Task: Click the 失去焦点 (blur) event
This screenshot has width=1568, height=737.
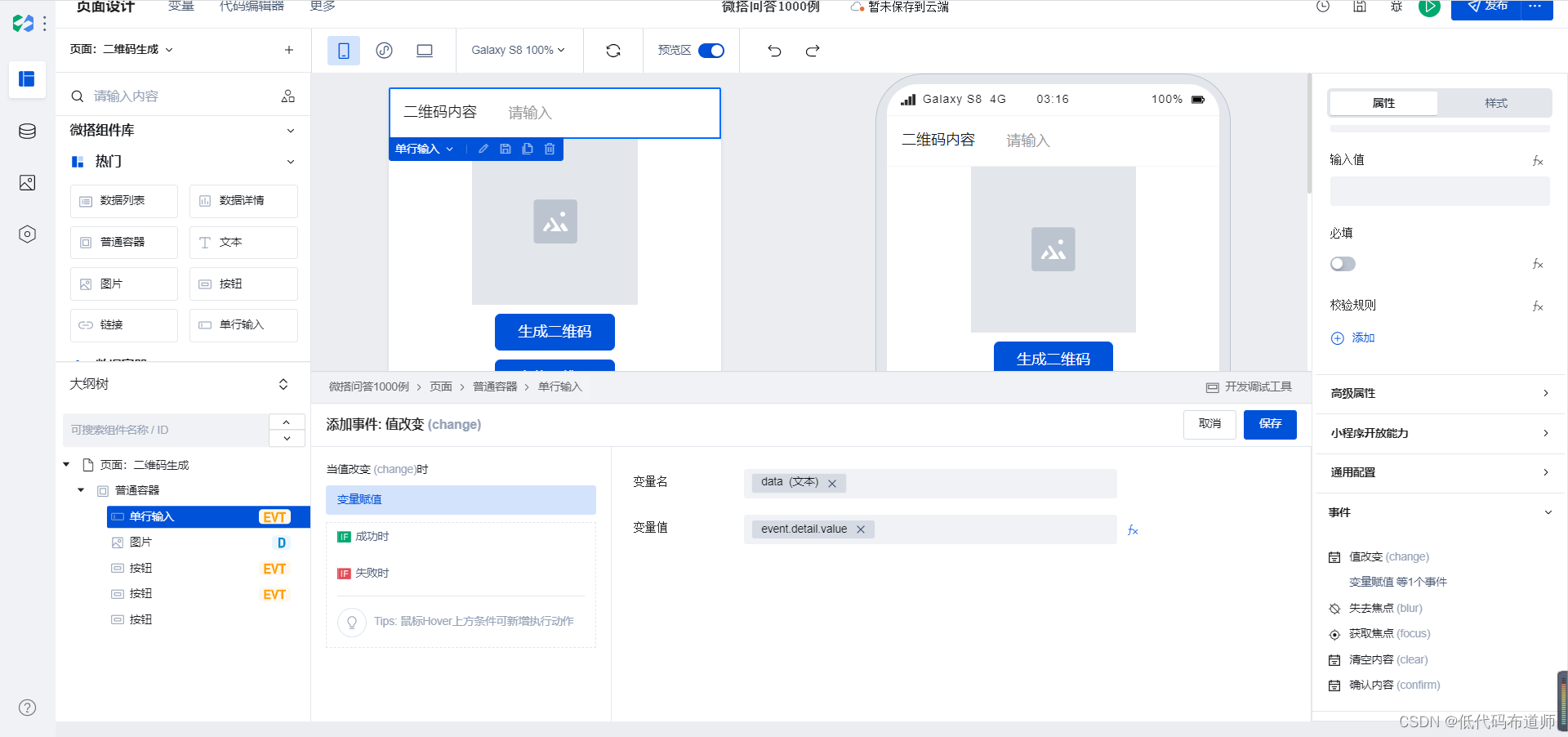Action: pos(1385,609)
